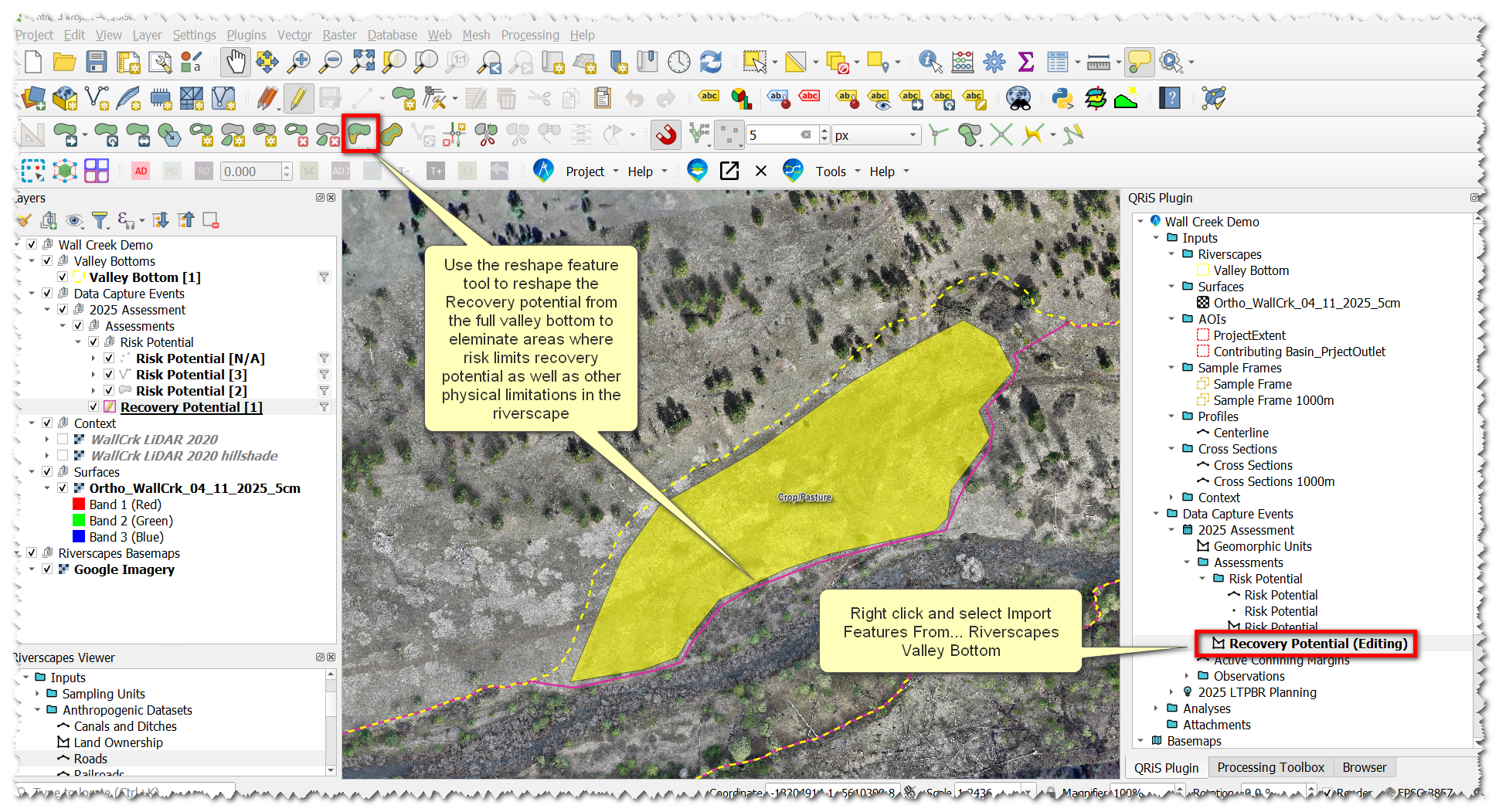Select Land Ownership in Riverscapes Viewer

point(118,742)
